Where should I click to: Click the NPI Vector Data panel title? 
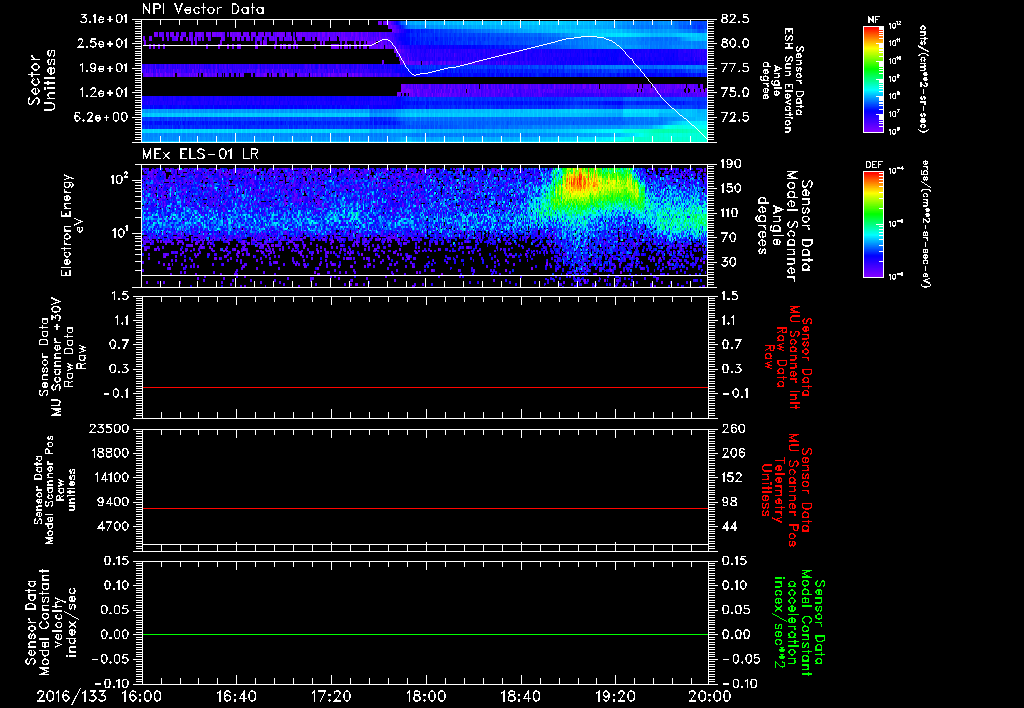[x=203, y=9]
